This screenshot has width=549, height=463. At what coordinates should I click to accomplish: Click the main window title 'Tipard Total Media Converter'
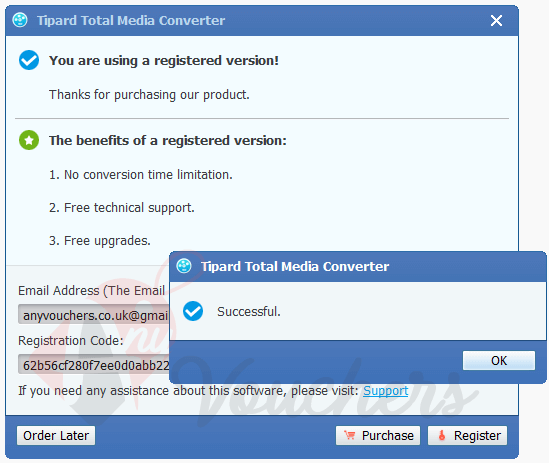131,20
